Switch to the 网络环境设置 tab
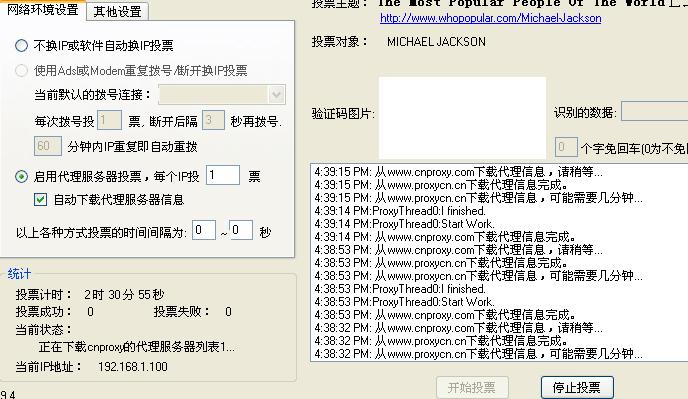Viewport: 688px width, 399px height. point(43,10)
